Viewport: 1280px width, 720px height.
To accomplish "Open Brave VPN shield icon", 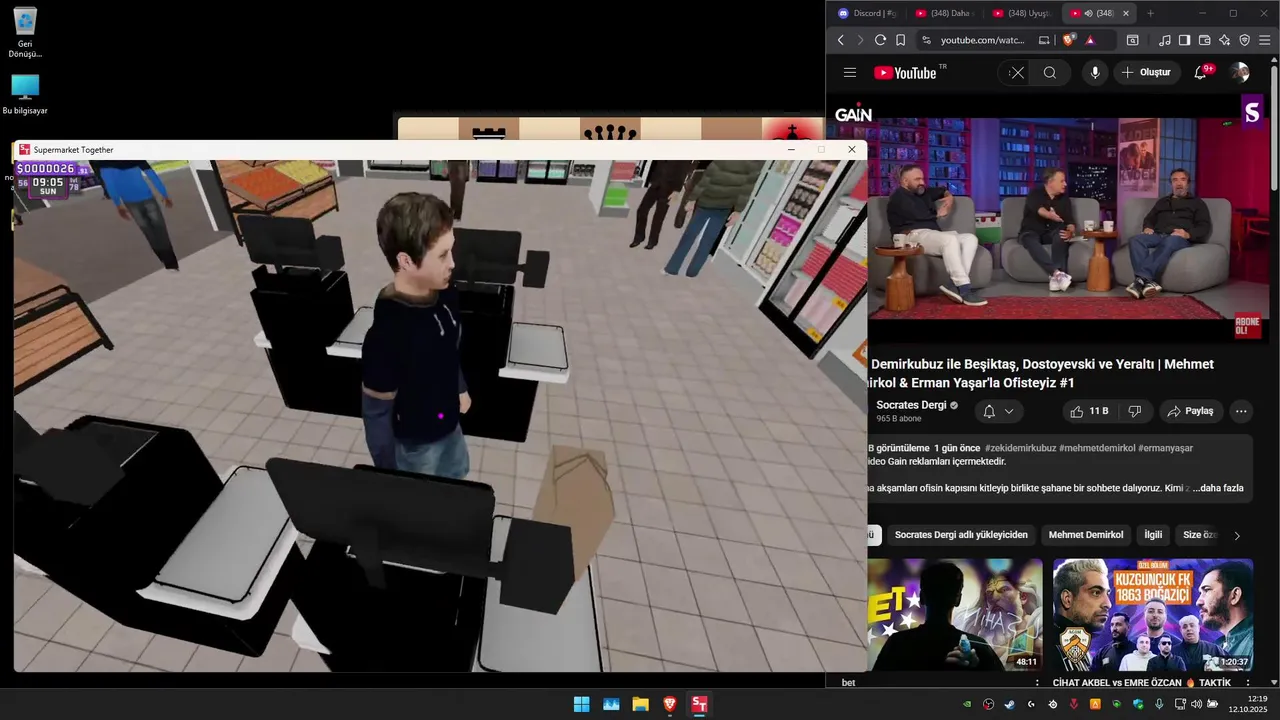I will [1245, 40].
